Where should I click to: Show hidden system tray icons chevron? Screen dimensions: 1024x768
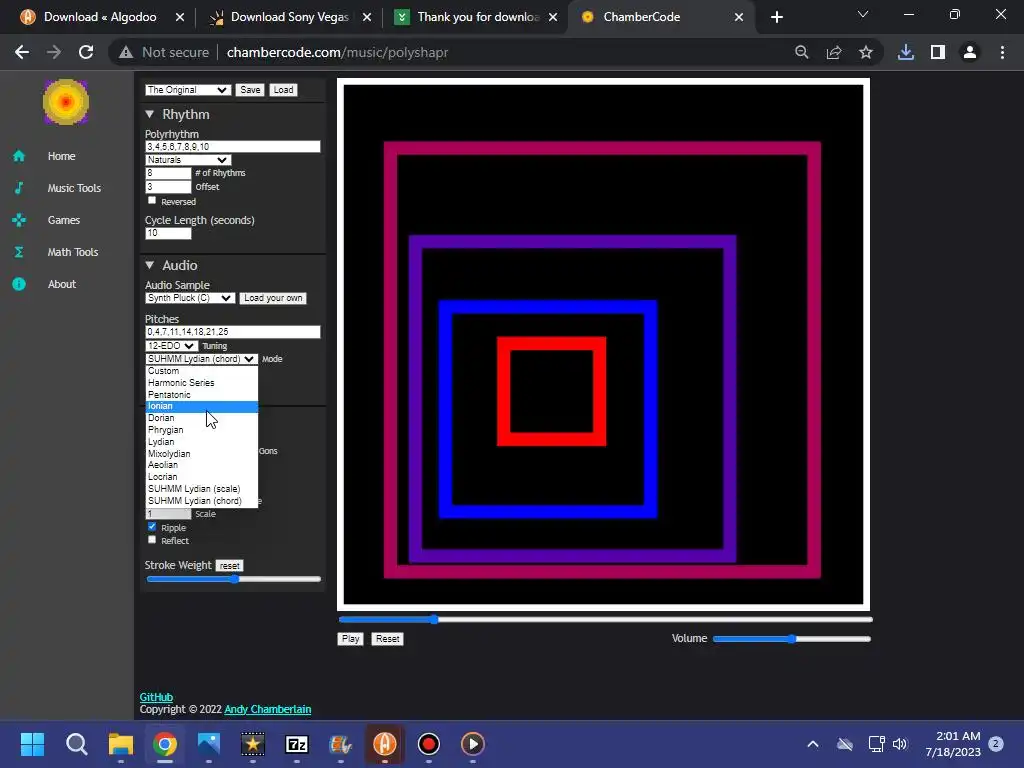[x=813, y=744]
